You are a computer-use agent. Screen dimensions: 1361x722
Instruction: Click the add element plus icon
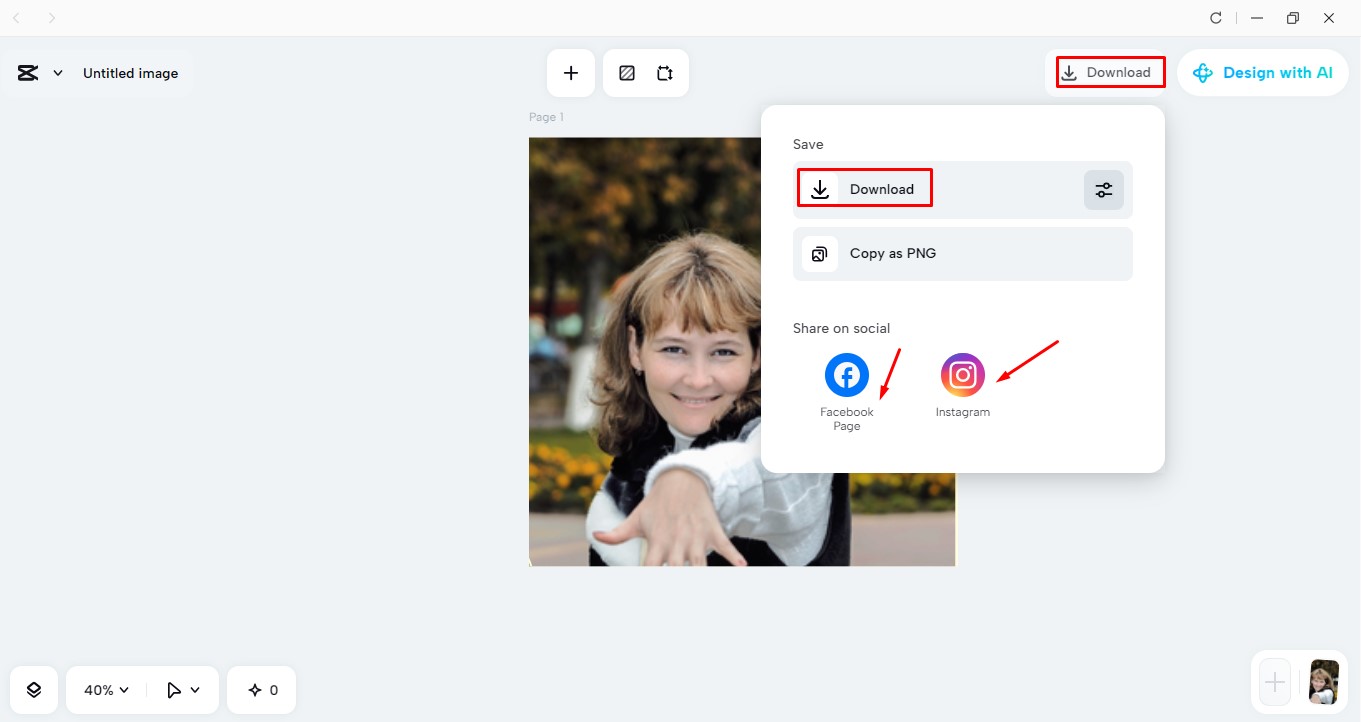point(570,72)
